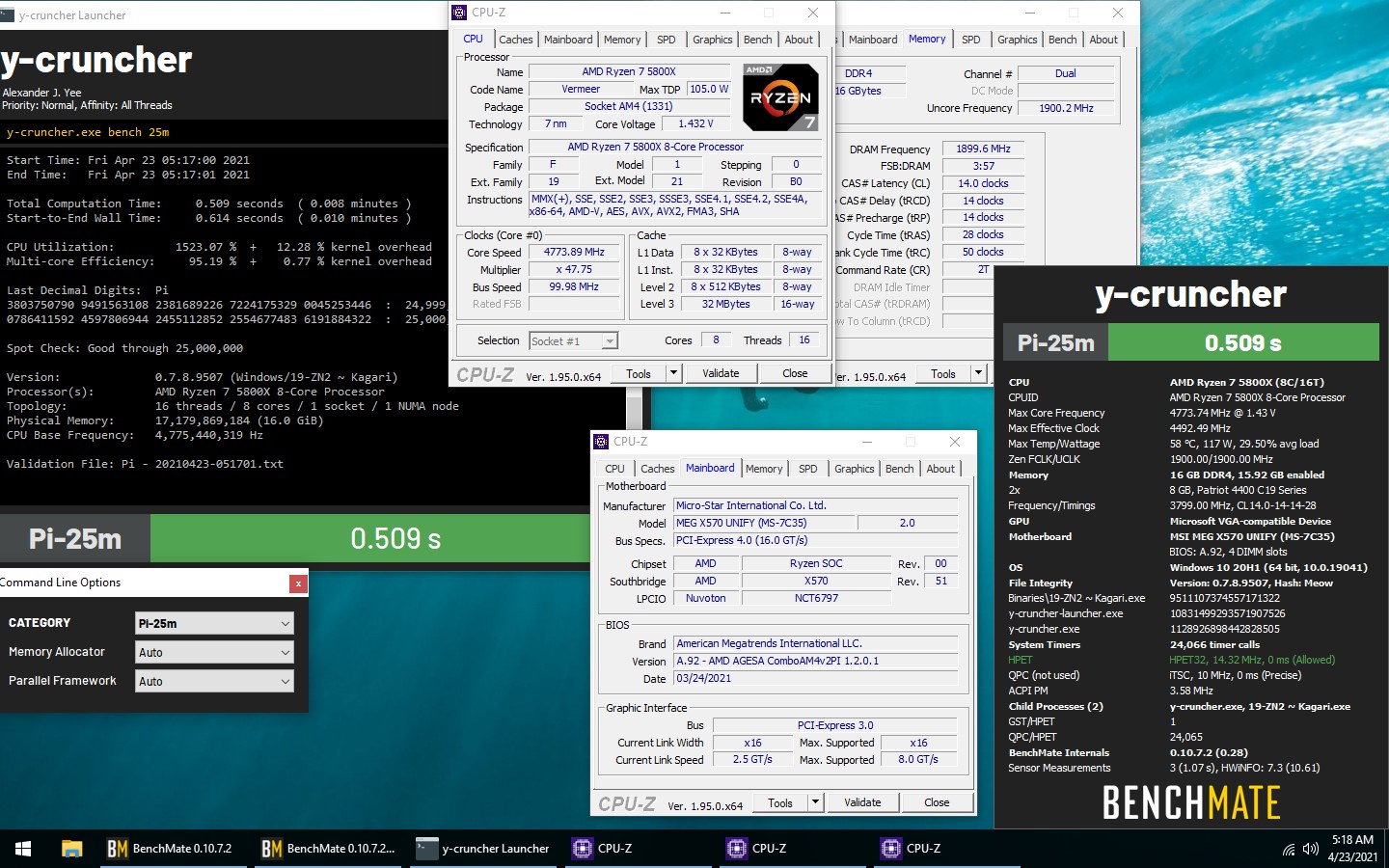Expand Tools arrow in CPU-Z Memory window
1389x868 pixels.
(x=978, y=373)
